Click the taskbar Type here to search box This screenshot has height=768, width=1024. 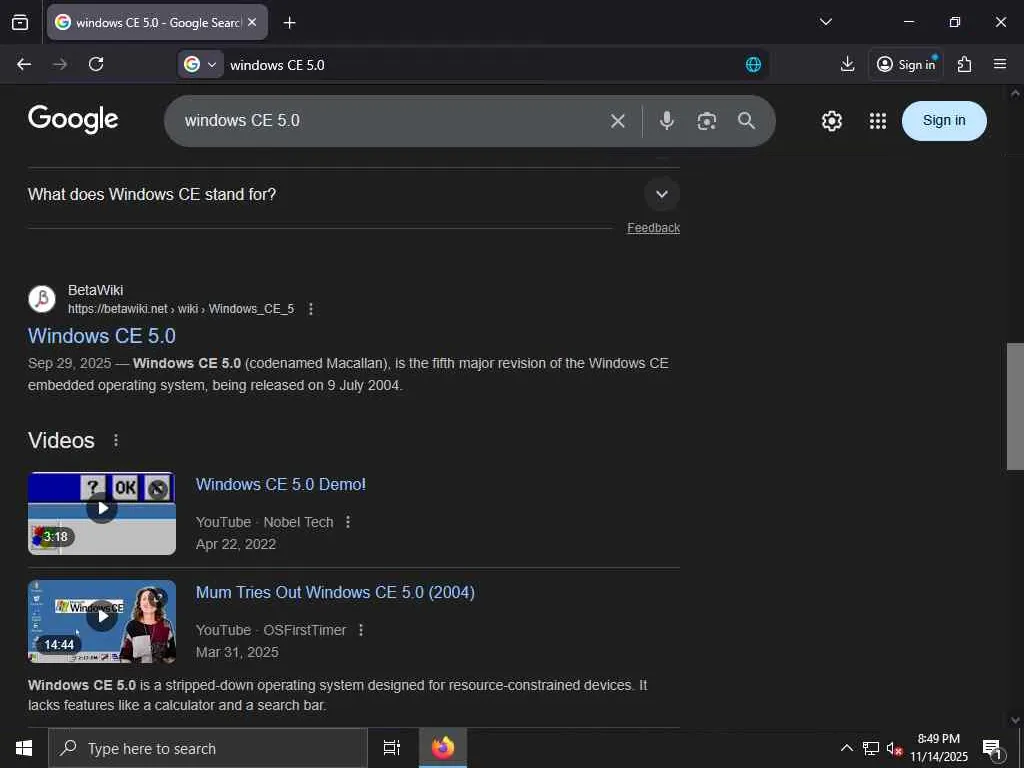coord(208,748)
